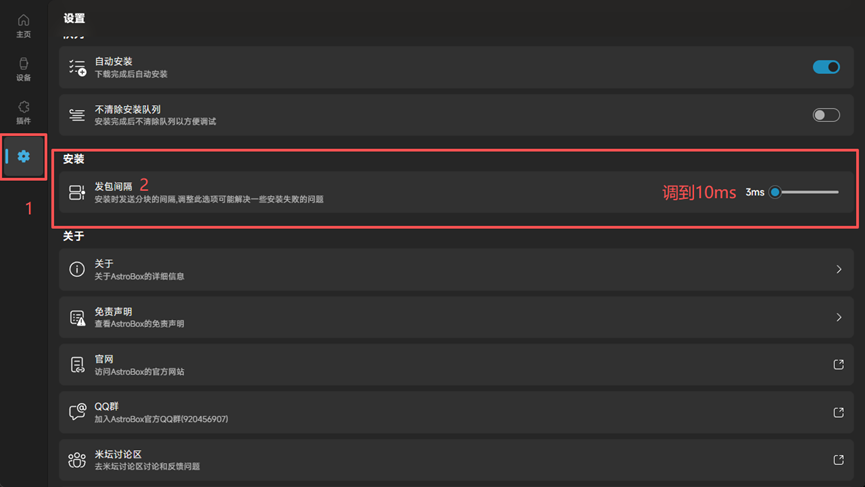Click the auto-install (自动安装) row icon

[77, 68]
